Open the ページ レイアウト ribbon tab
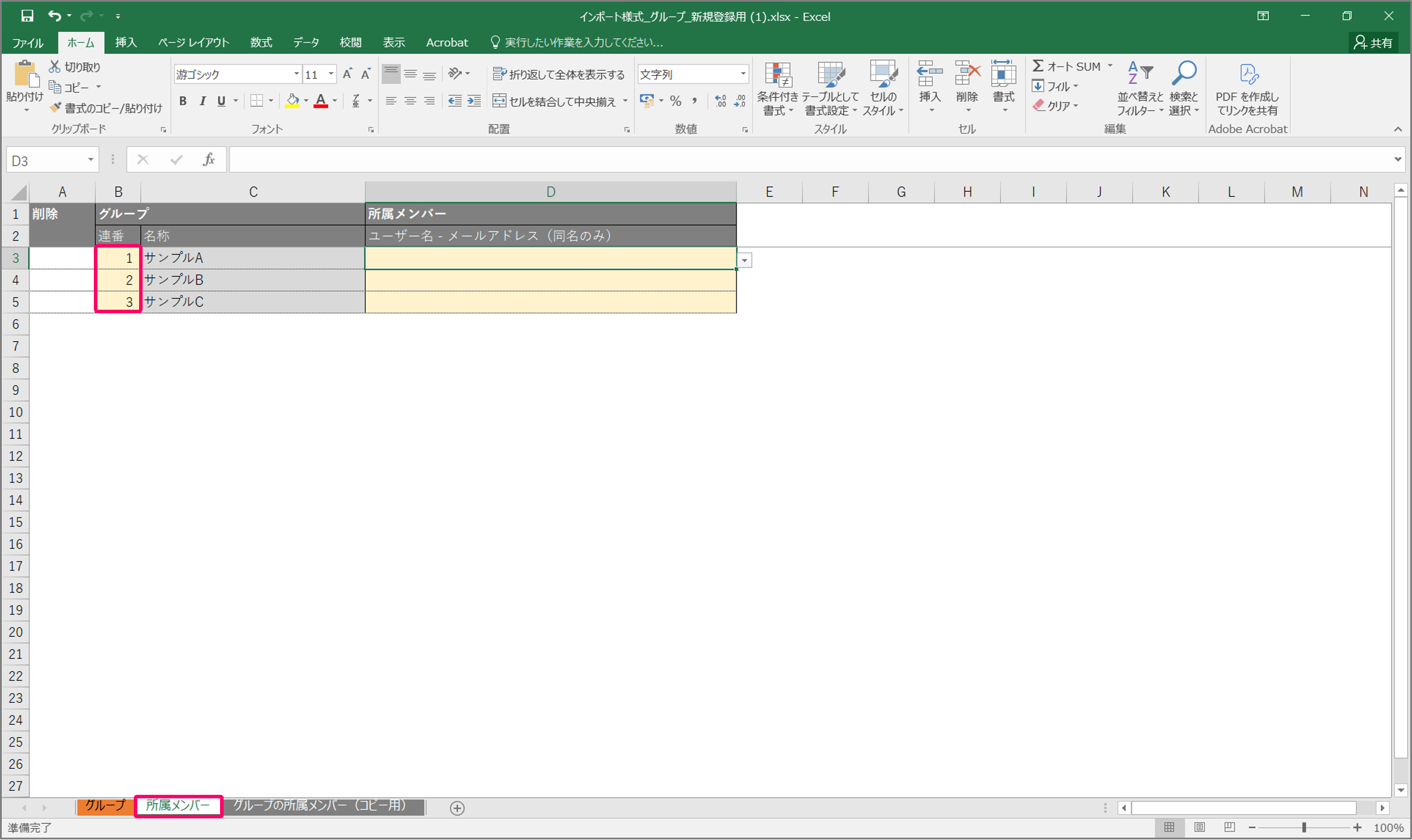Screen dimensions: 1412x840 (x=193, y=42)
